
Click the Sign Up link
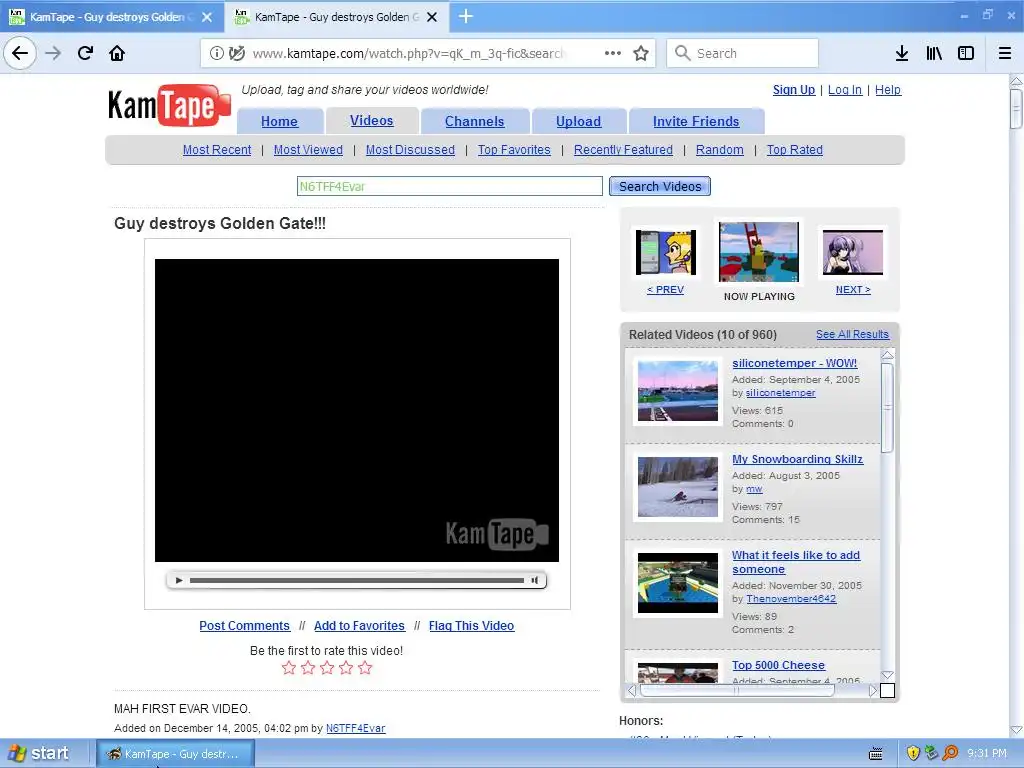coord(794,90)
